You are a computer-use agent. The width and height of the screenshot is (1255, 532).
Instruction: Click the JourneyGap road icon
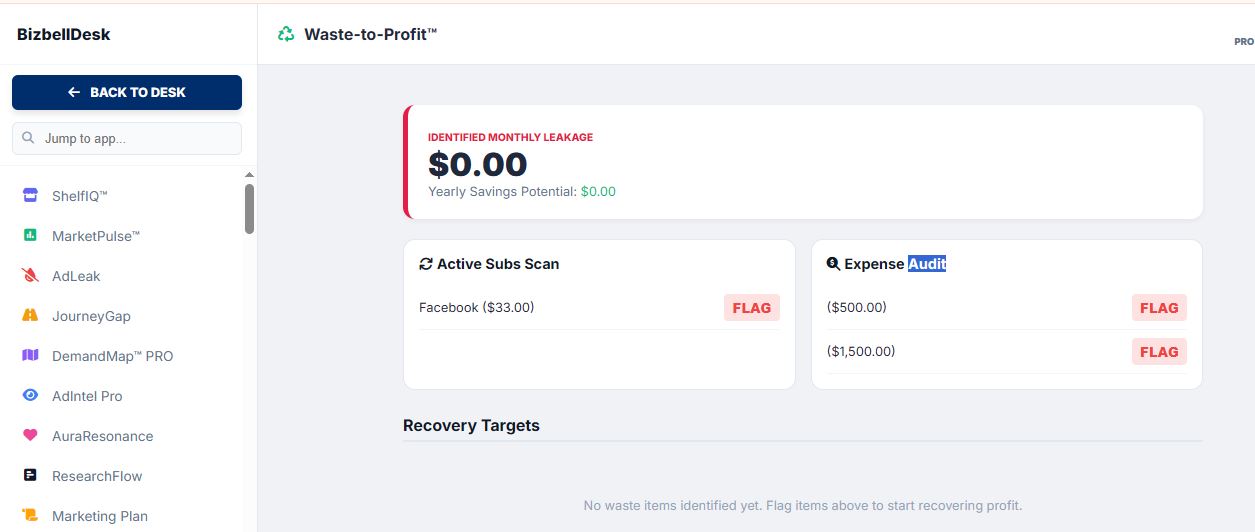(30, 316)
